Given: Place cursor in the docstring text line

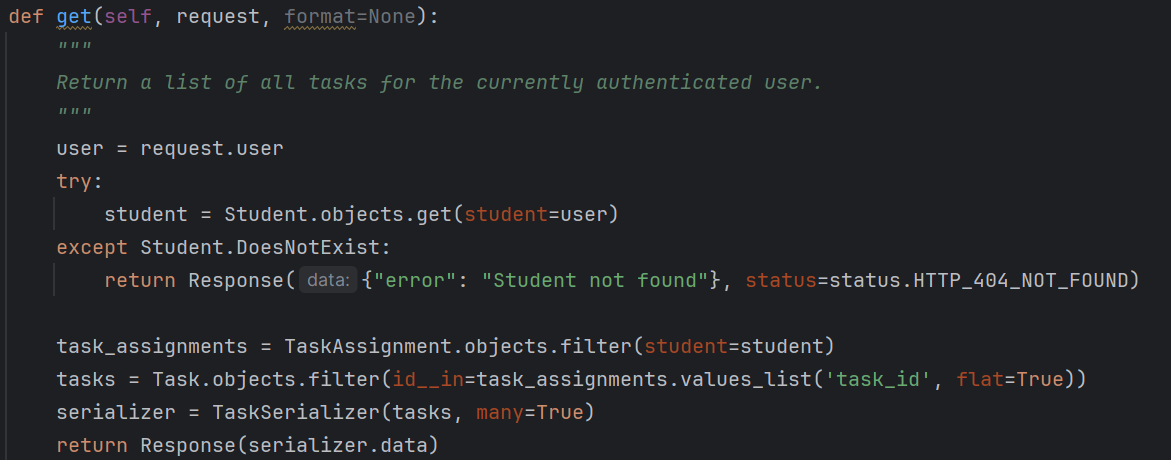Looking at the screenshot, I should point(439,82).
